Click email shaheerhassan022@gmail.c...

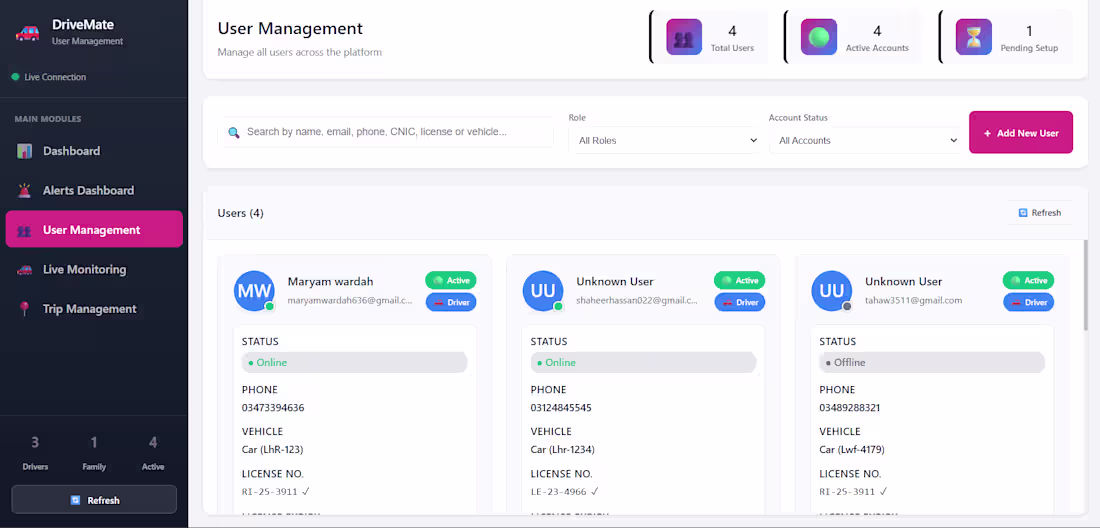[x=637, y=300]
